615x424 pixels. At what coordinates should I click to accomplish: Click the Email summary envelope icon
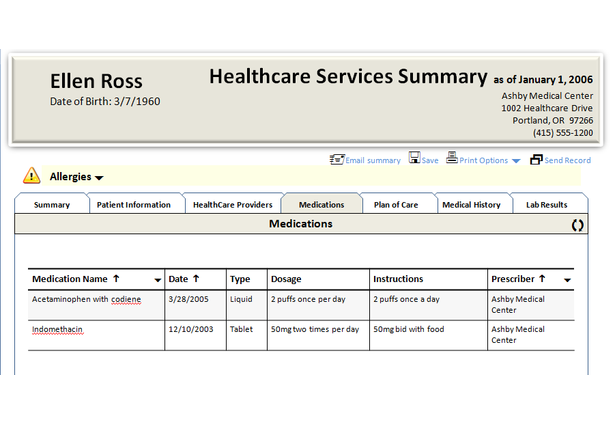(x=337, y=159)
